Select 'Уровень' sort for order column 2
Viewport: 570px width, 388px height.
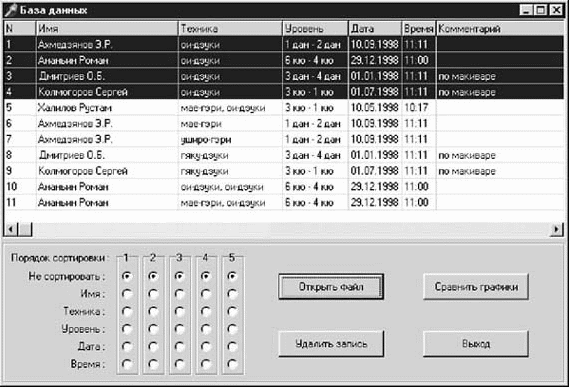(x=153, y=329)
